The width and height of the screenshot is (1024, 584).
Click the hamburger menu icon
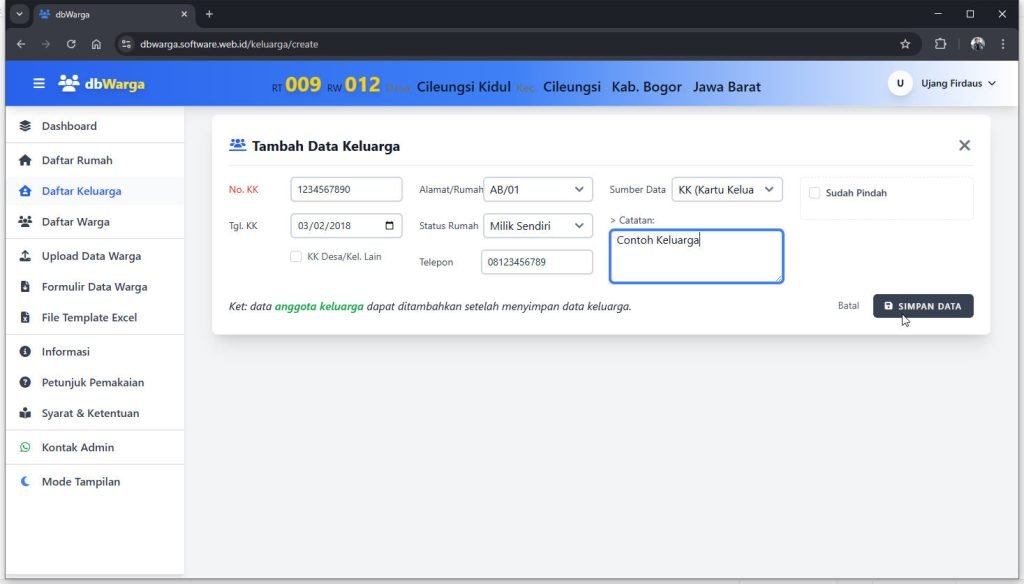point(39,84)
